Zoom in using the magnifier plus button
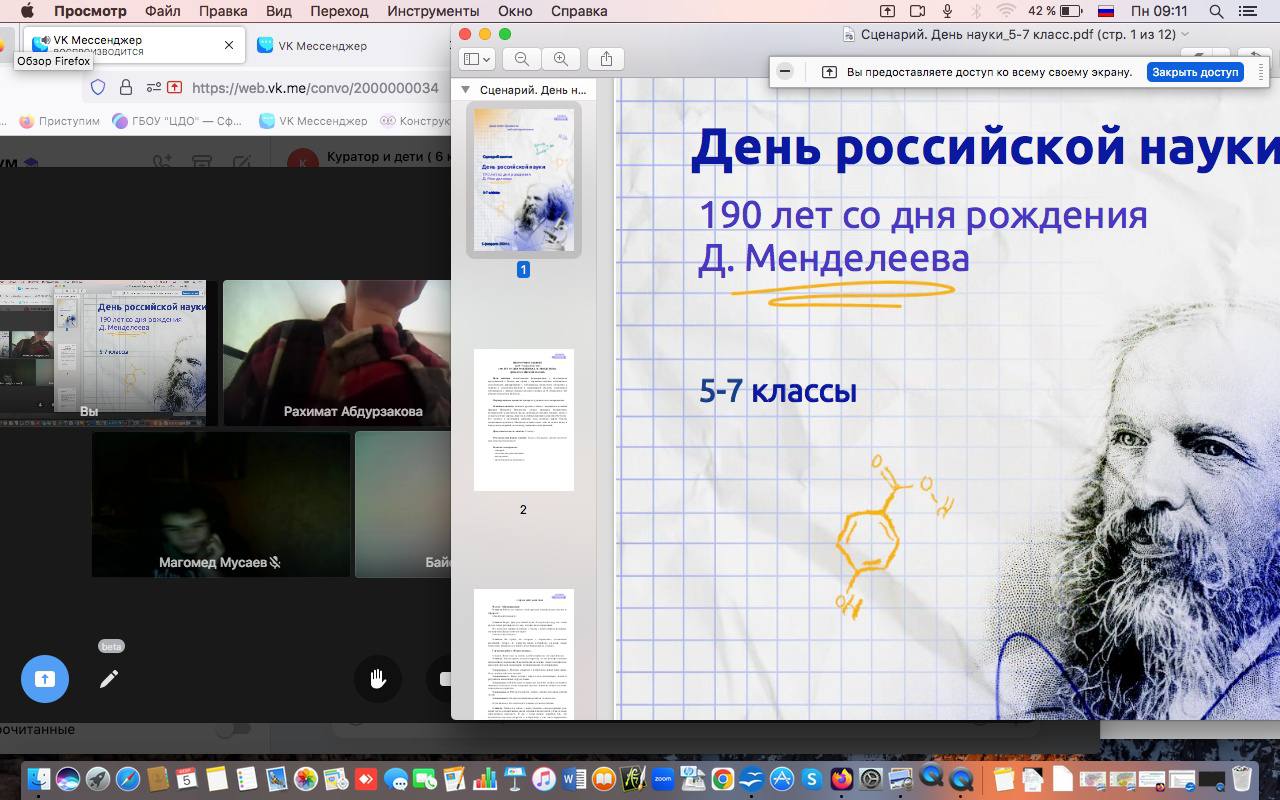1280x800 pixels. (561, 59)
